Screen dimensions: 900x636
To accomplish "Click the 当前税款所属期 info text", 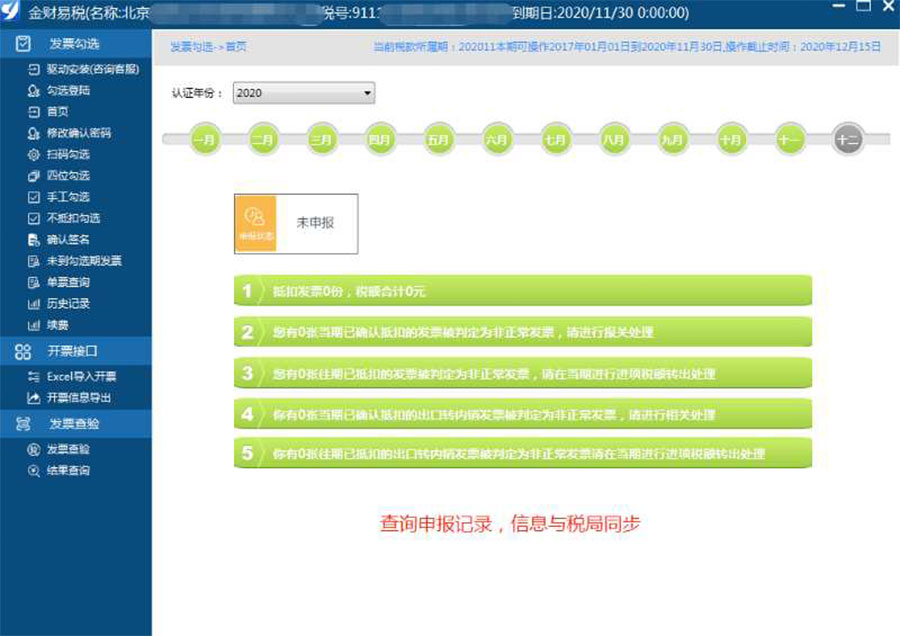I will coord(627,46).
